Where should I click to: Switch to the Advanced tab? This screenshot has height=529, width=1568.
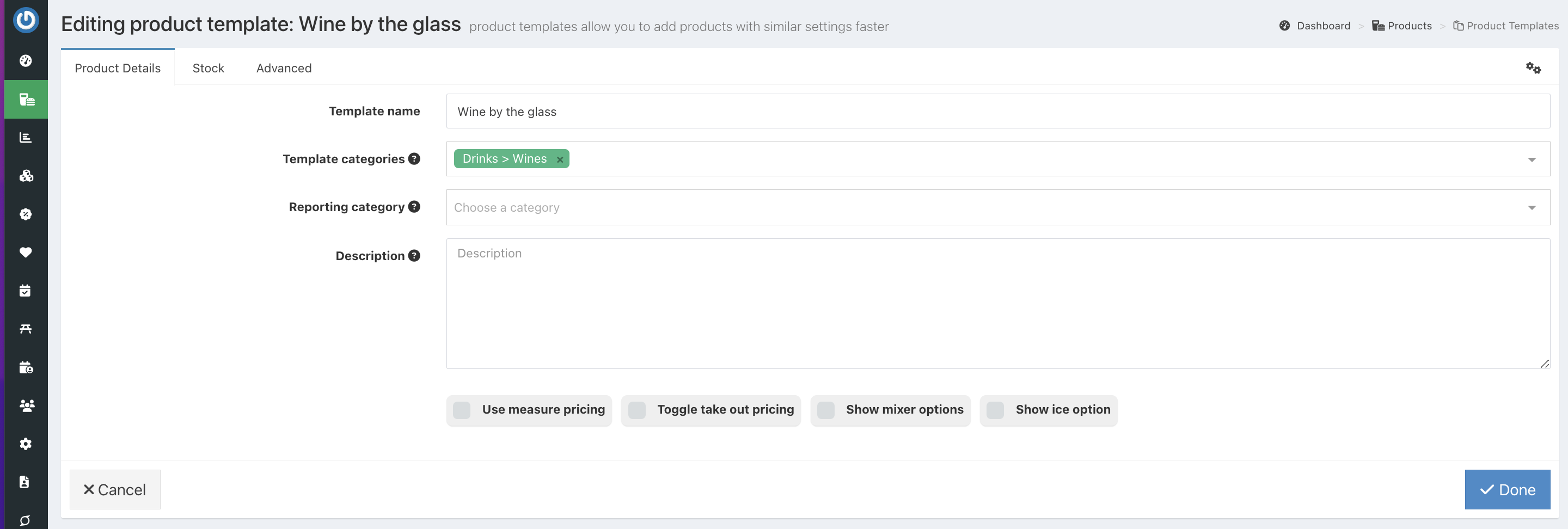[x=284, y=68]
